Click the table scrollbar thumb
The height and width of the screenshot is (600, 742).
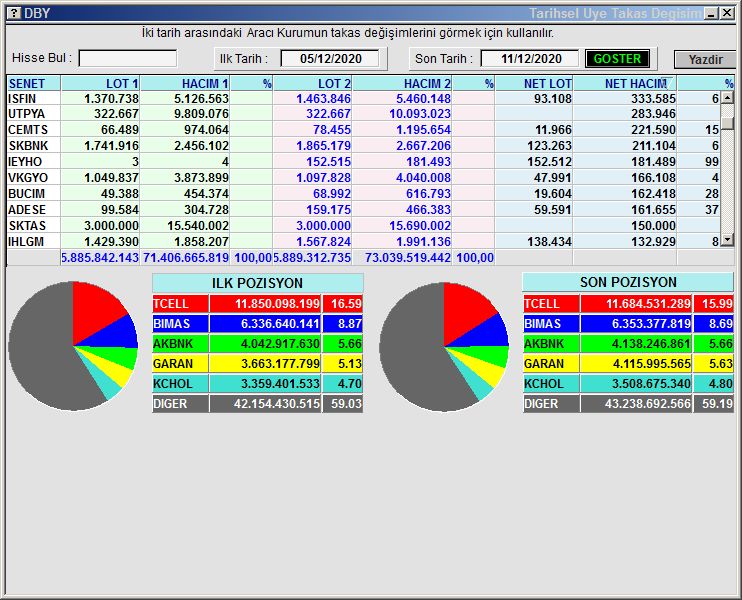pyautogui.click(x=727, y=122)
